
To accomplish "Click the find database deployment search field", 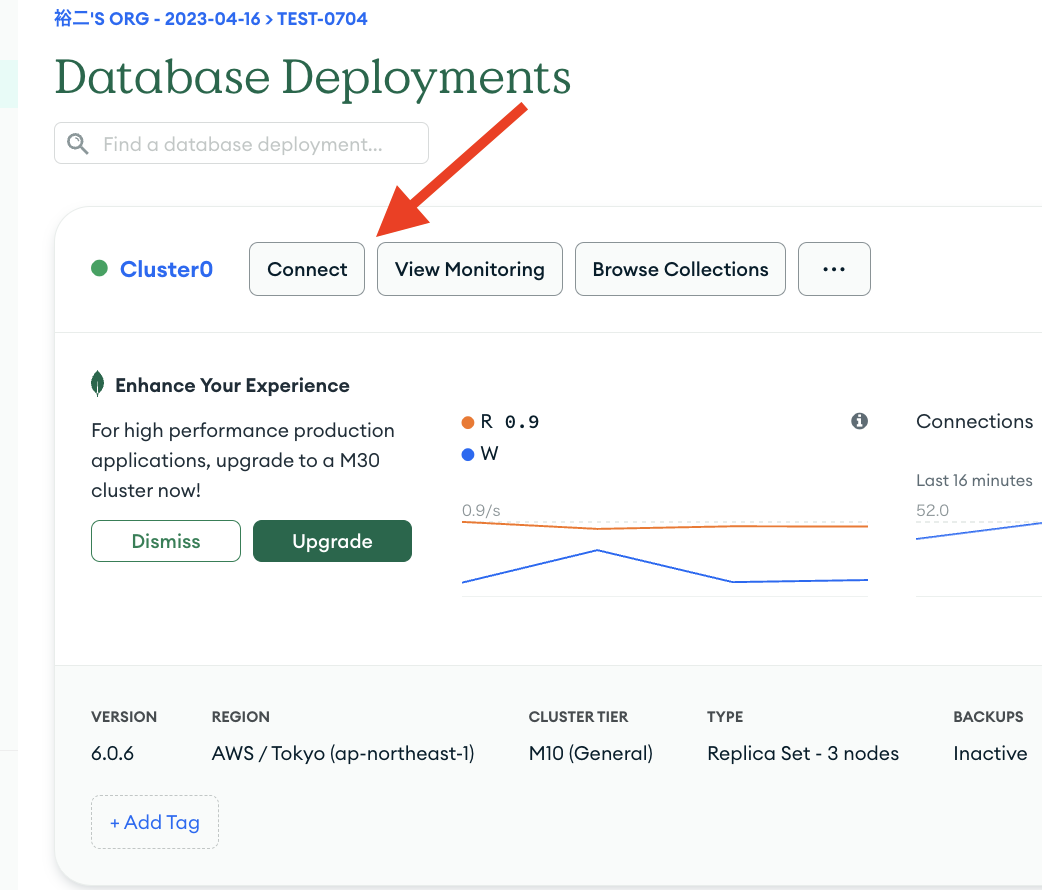I will coord(240,143).
